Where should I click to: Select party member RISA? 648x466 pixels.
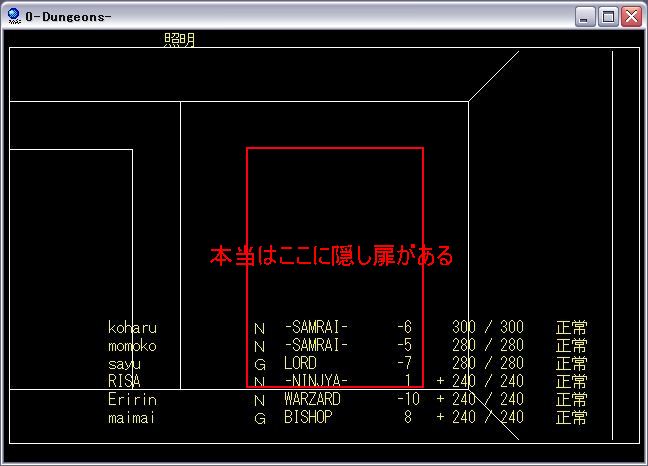coord(124,381)
